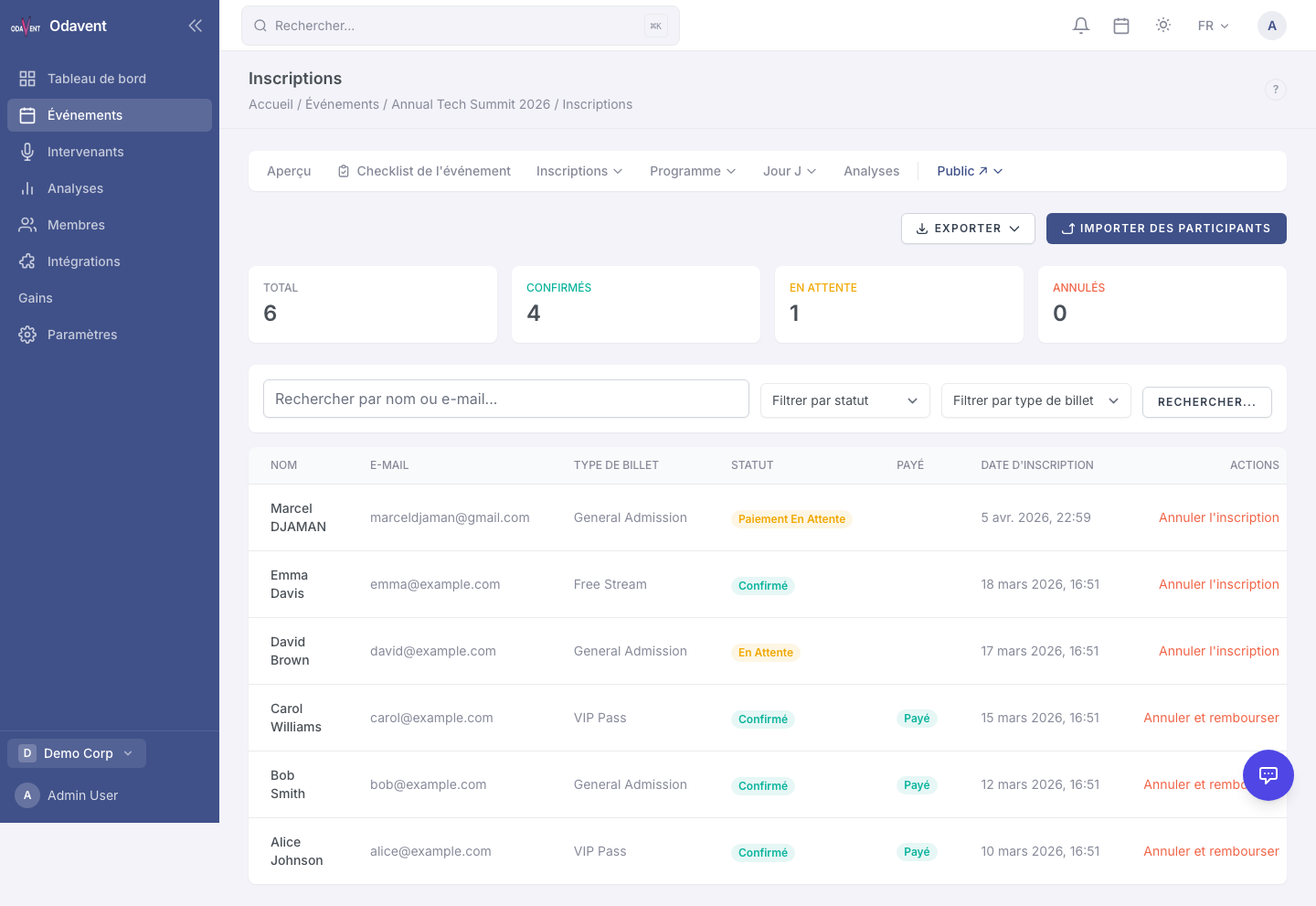This screenshot has width=1316, height=906.
Task: Click the Rechercher... button
Action: (1207, 401)
